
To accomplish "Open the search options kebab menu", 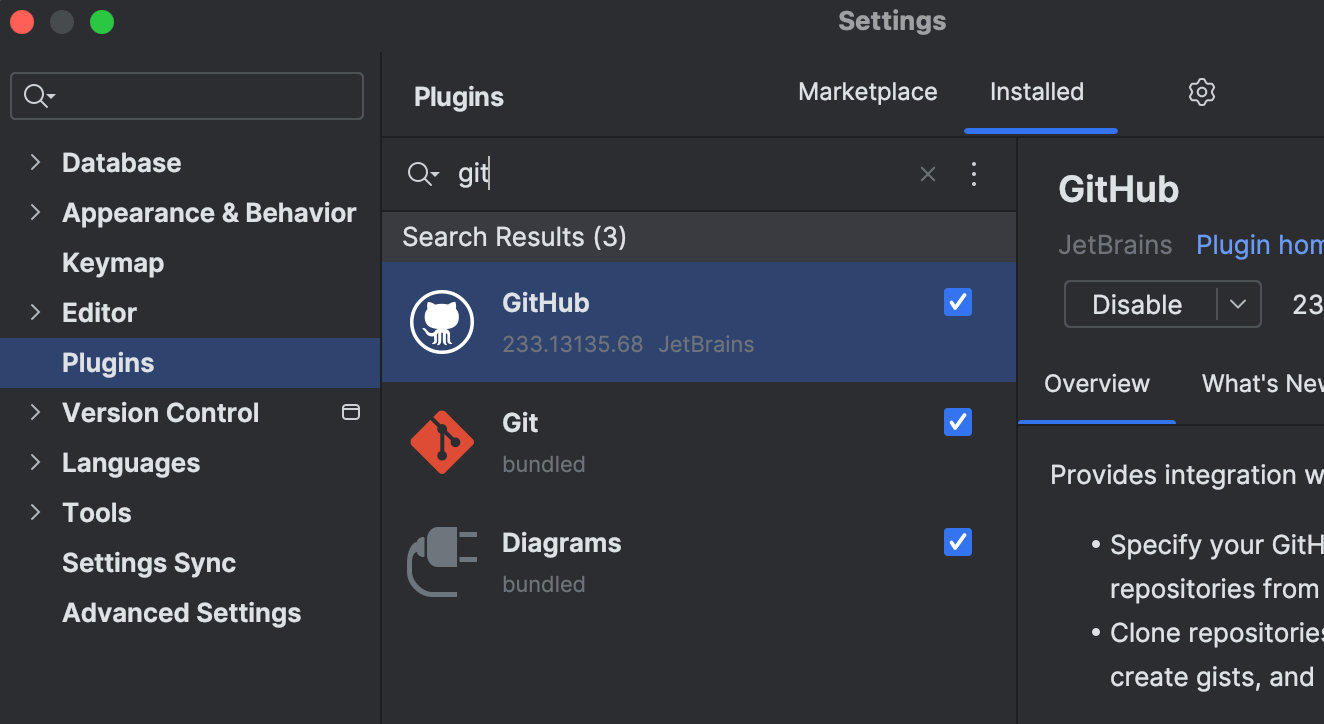I will coord(974,173).
